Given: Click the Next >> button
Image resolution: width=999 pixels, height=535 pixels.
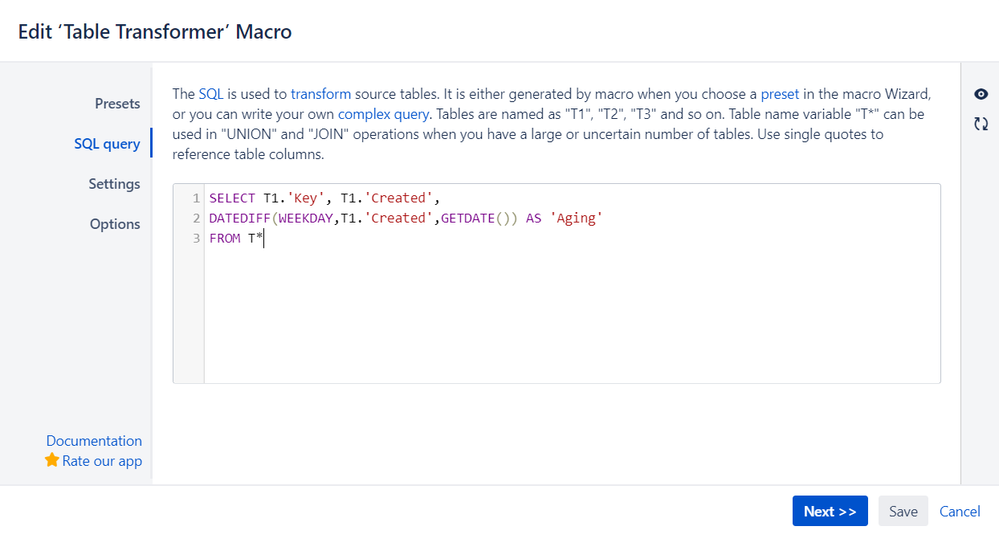Looking at the screenshot, I should point(830,511).
